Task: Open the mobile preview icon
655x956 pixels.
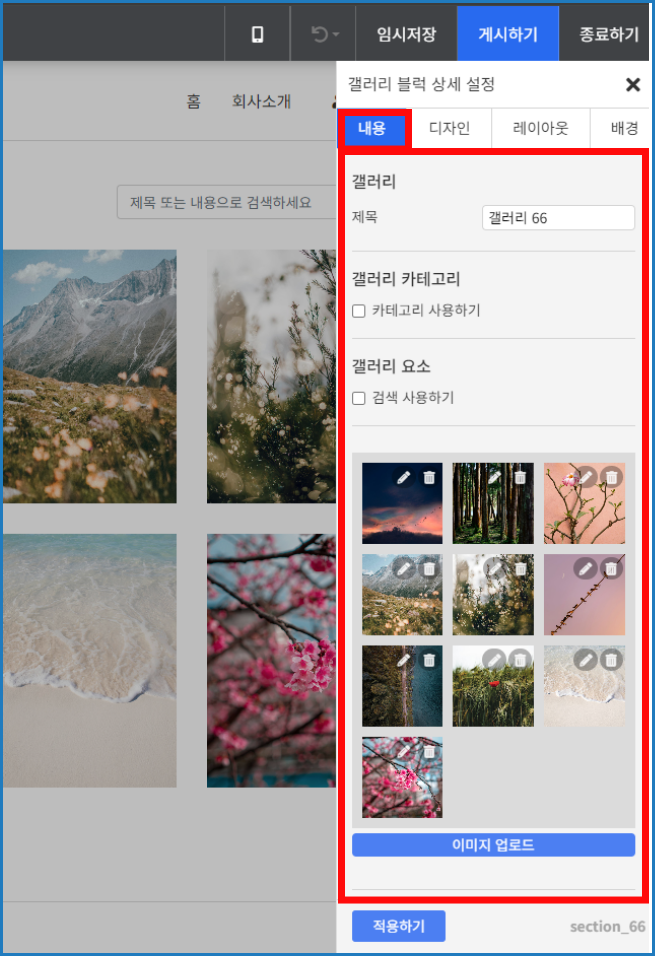Action: (257, 34)
